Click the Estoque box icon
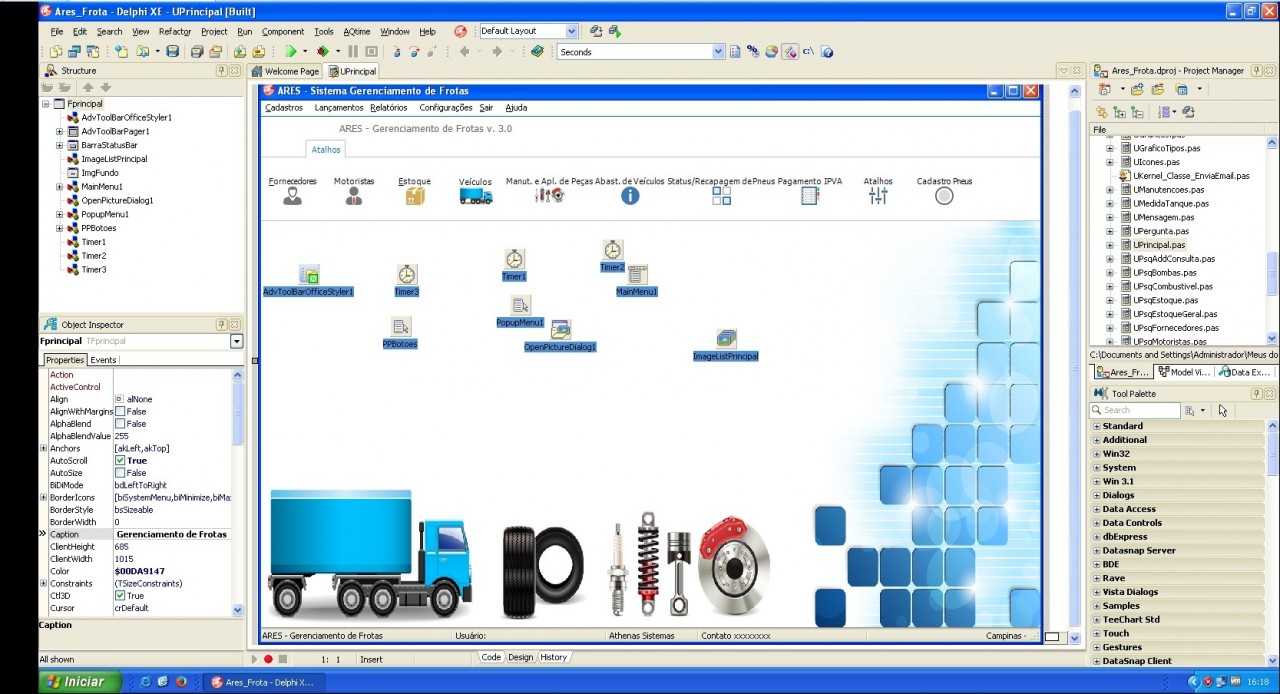This screenshot has width=1280, height=694. 414,194
